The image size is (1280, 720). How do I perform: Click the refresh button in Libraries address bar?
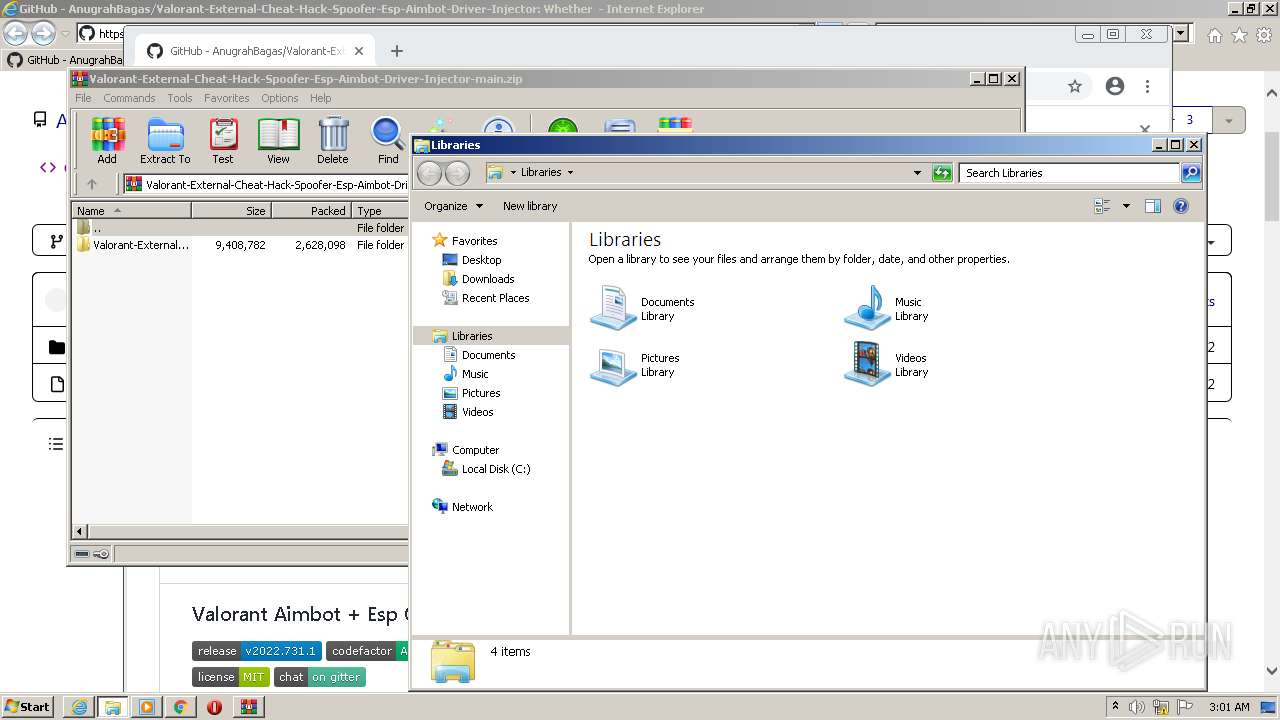tap(942, 173)
